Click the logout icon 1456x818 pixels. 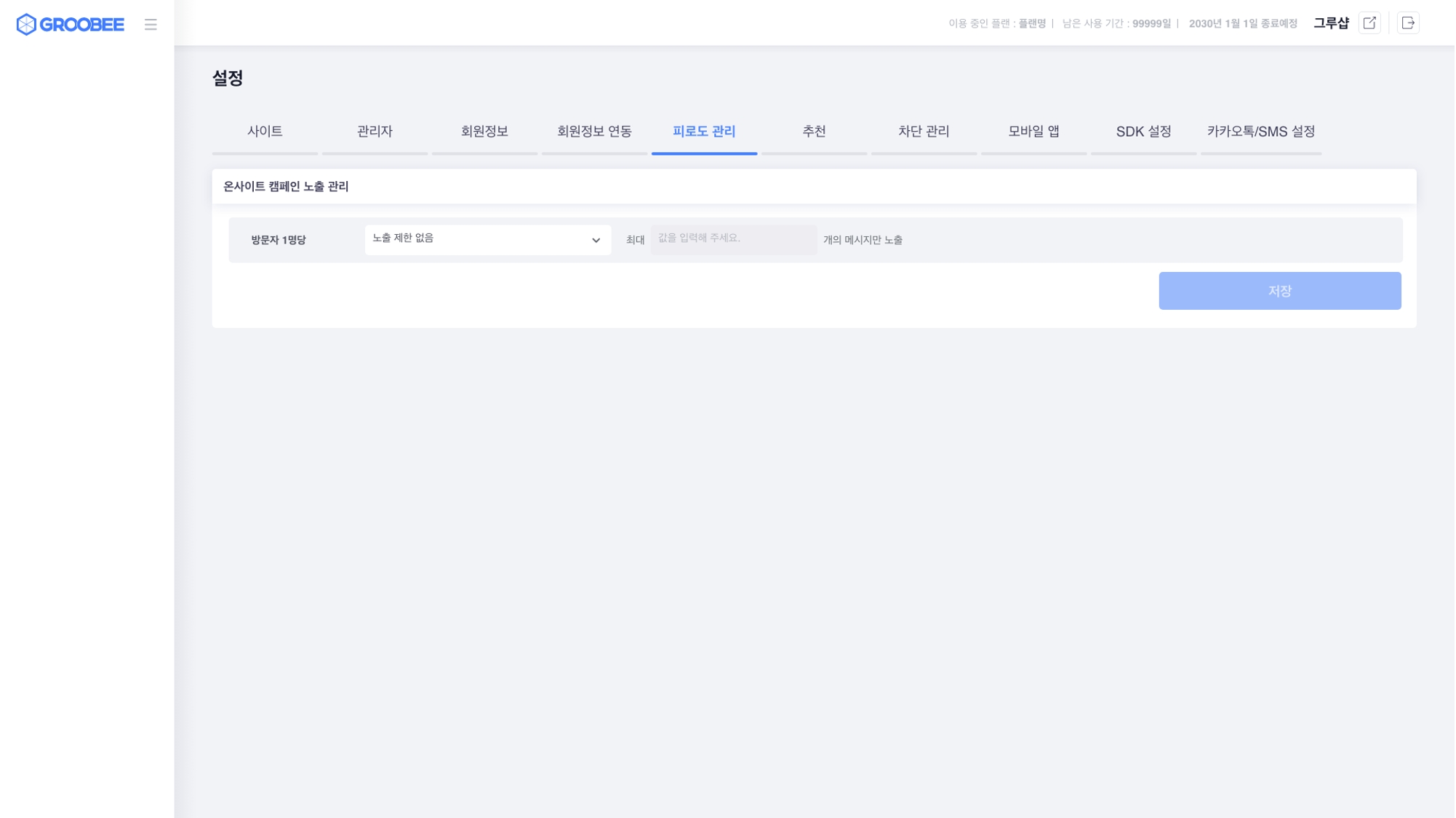1409,23
